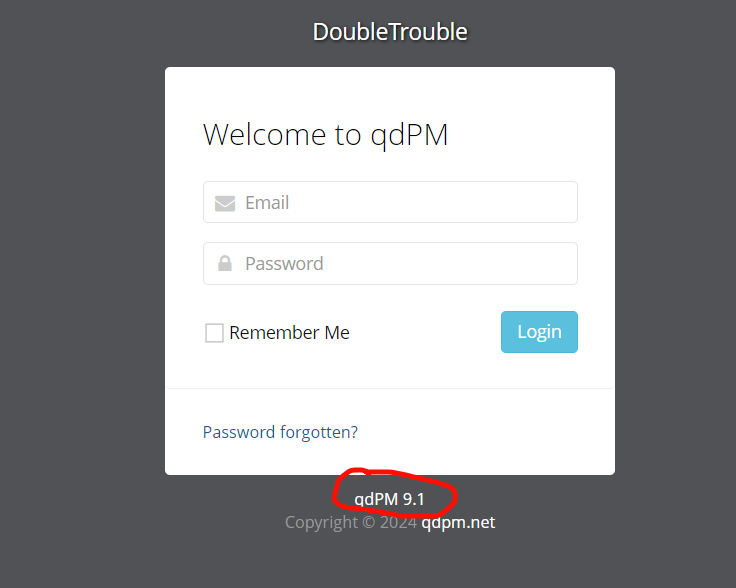Click the envelope icon in Email field
The height and width of the screenshot is (588, 736).
(225, 203)
